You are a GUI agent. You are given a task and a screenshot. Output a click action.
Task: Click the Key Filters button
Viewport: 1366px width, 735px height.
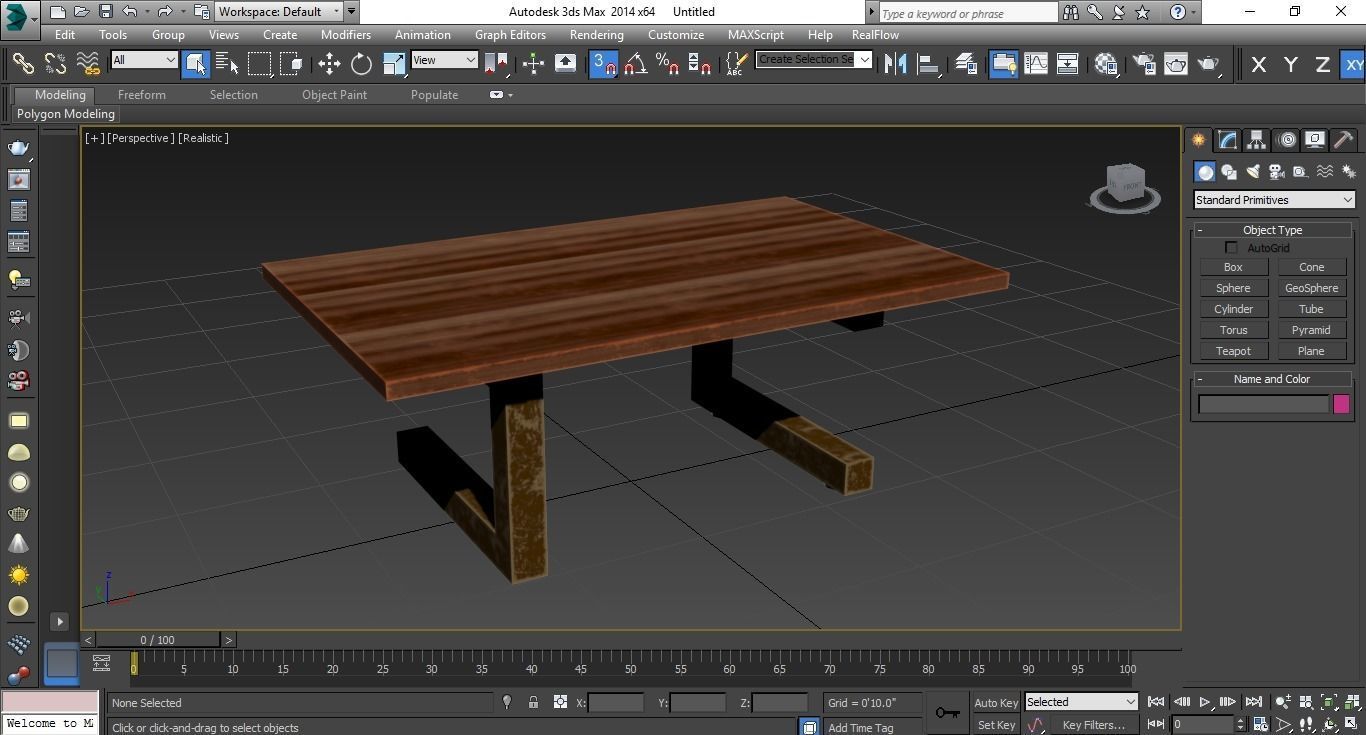1093,725
